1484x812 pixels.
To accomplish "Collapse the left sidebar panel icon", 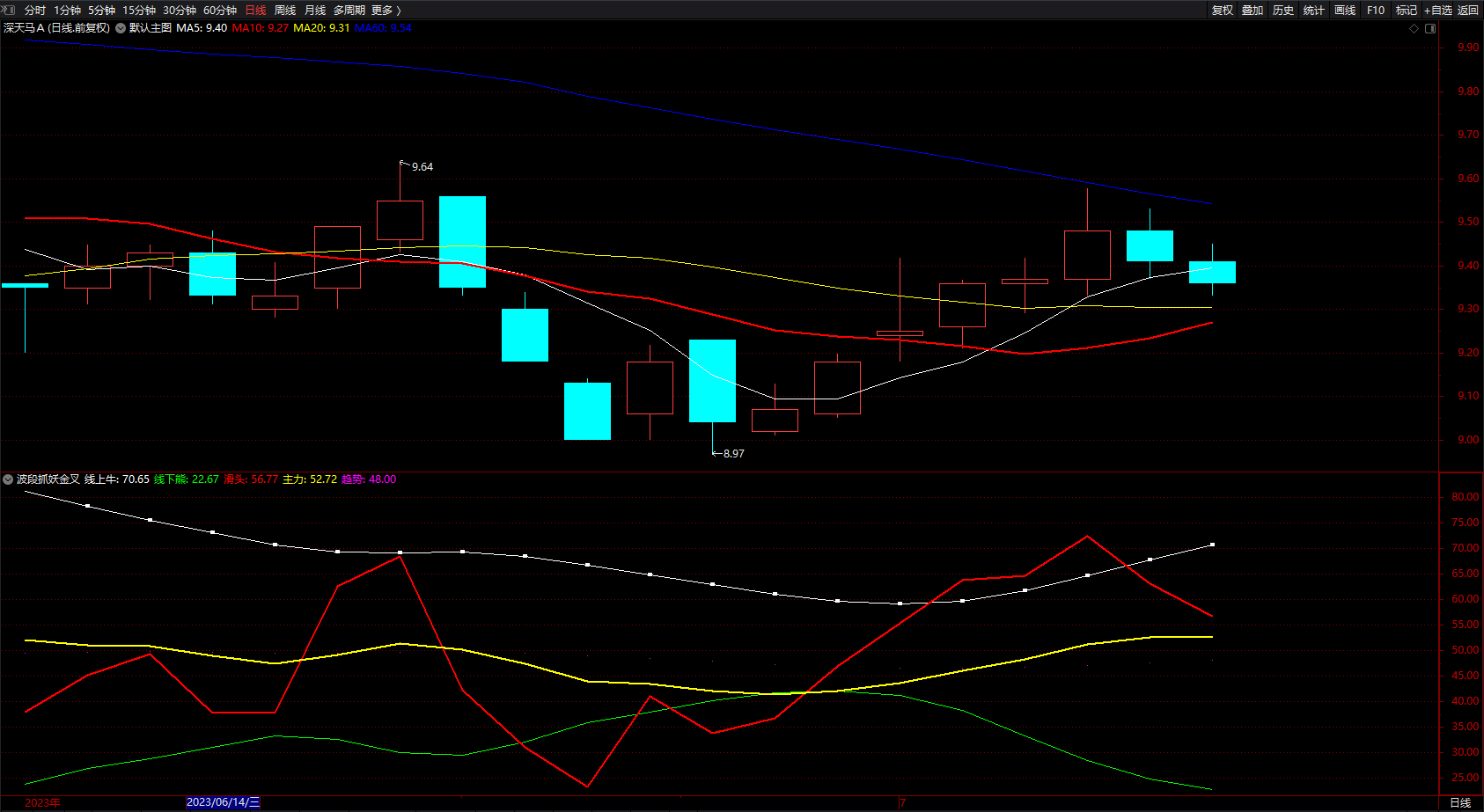I will click(x=10, y=10).
